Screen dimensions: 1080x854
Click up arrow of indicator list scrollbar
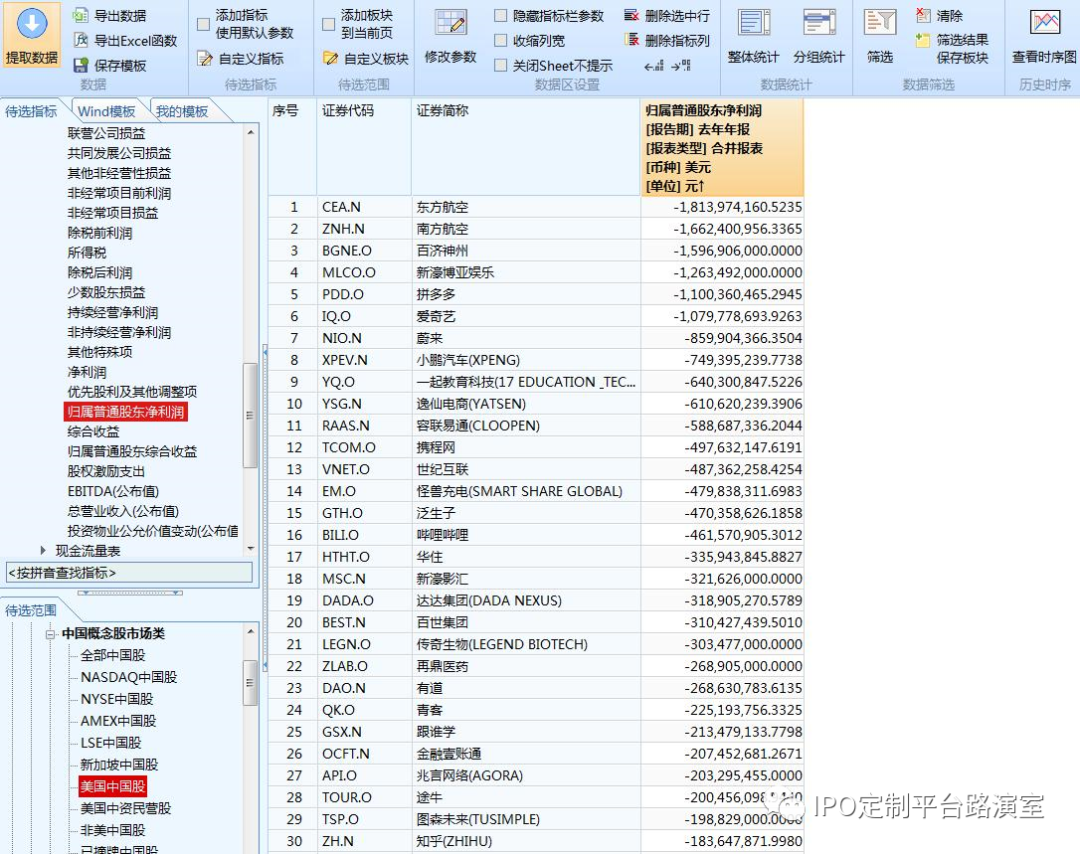coord(251,132)
